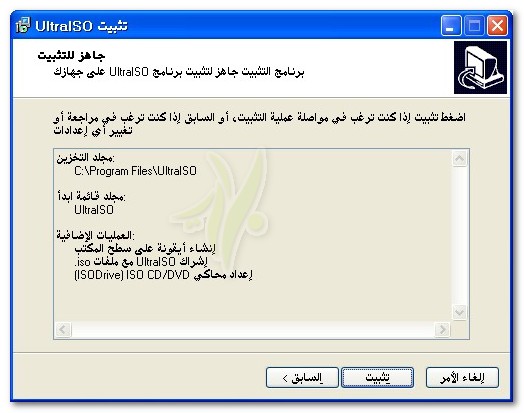
Task: Click the جاهز للتثبيت heading text
Action: (x=71, y=55)
